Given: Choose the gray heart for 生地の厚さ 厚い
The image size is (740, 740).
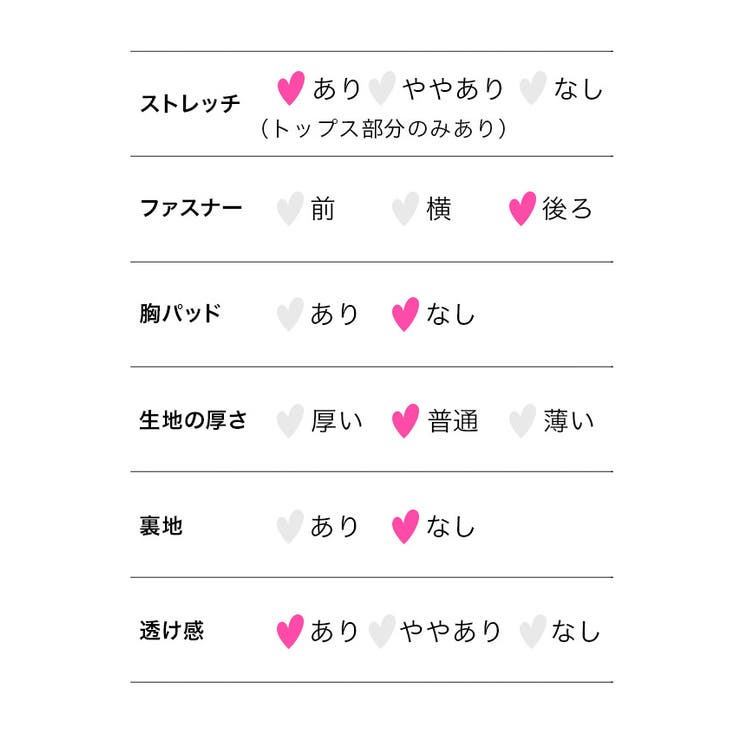Looking at the screenshot, I should tap(290, 420).
